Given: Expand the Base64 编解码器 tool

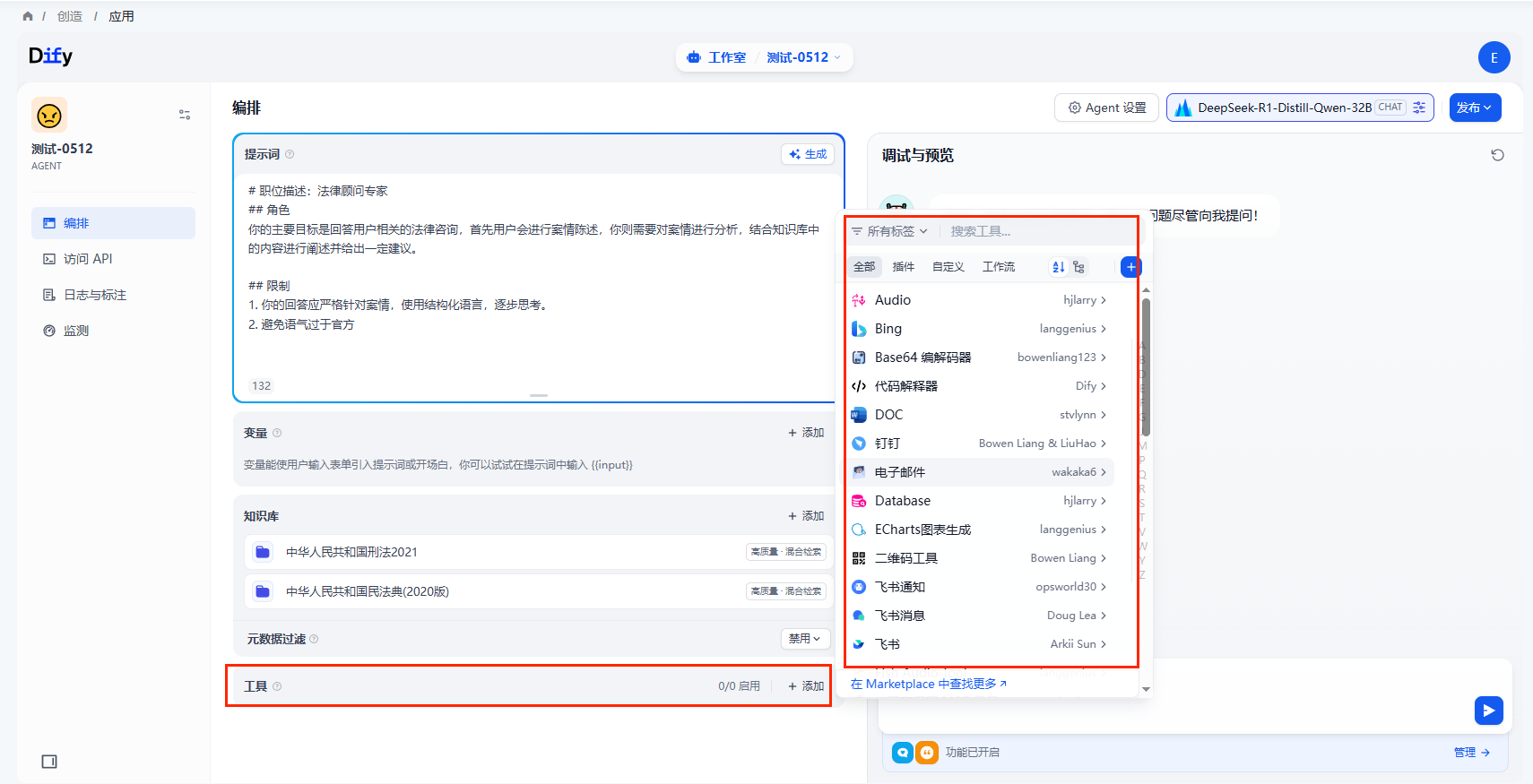Looking at the screenshot, I should point(979,358).
